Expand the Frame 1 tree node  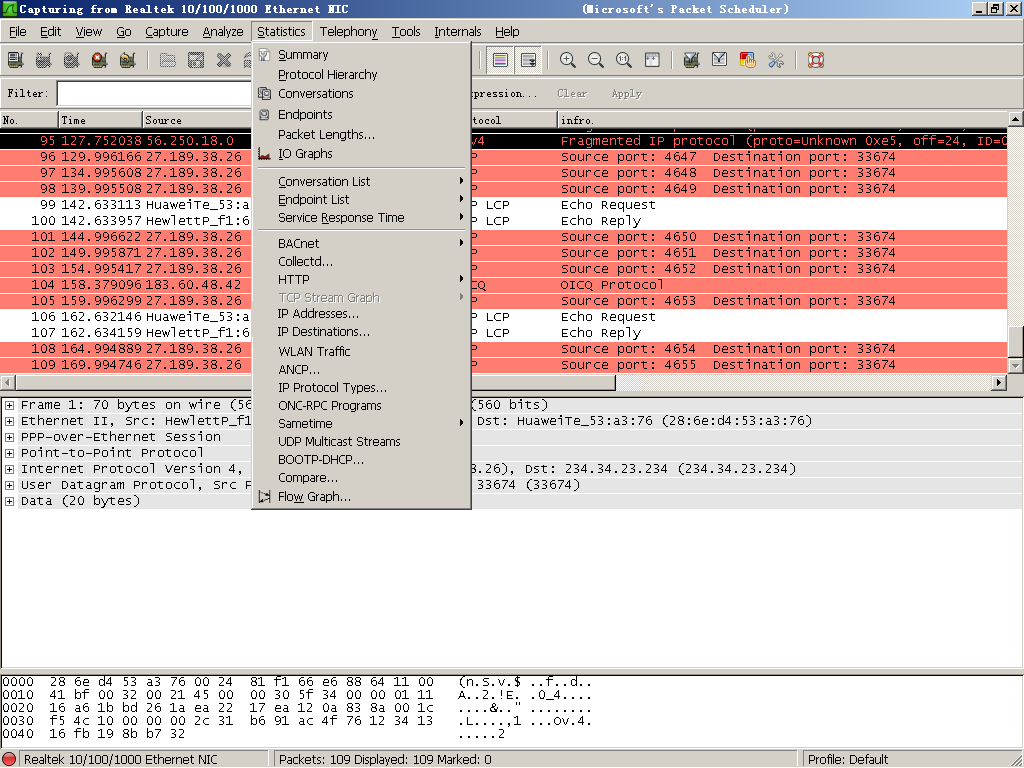coord(9,405)
